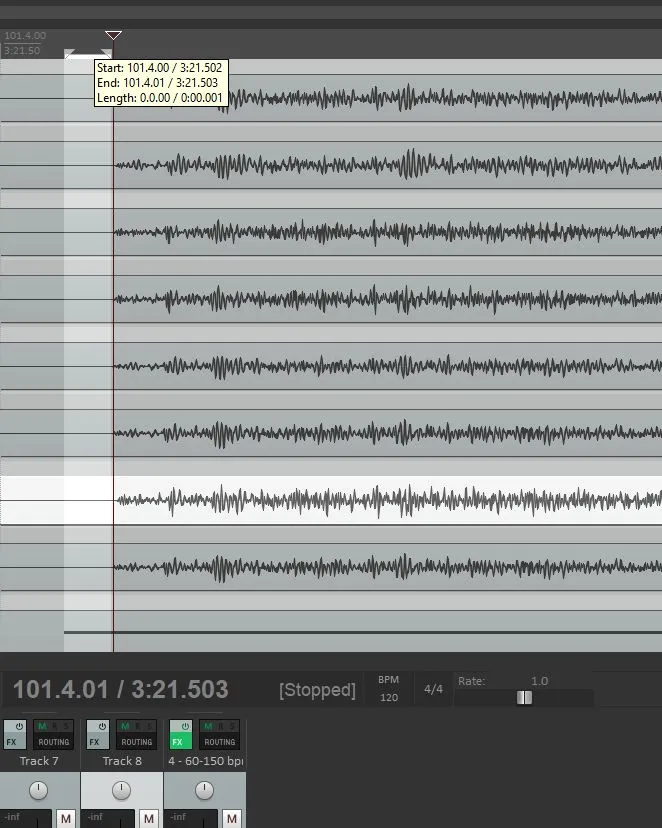The width and height of the screenshot is (662, 828).
Task: Open Track 8 ROUTING window
Action: 136,742
